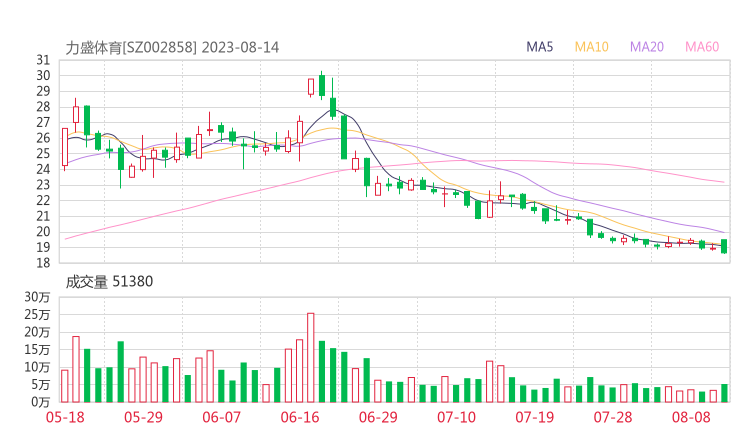Viewport: 740px width, 440px height.
Task: Click the 05-18 date axis label
Action: [x=65, y=417]
